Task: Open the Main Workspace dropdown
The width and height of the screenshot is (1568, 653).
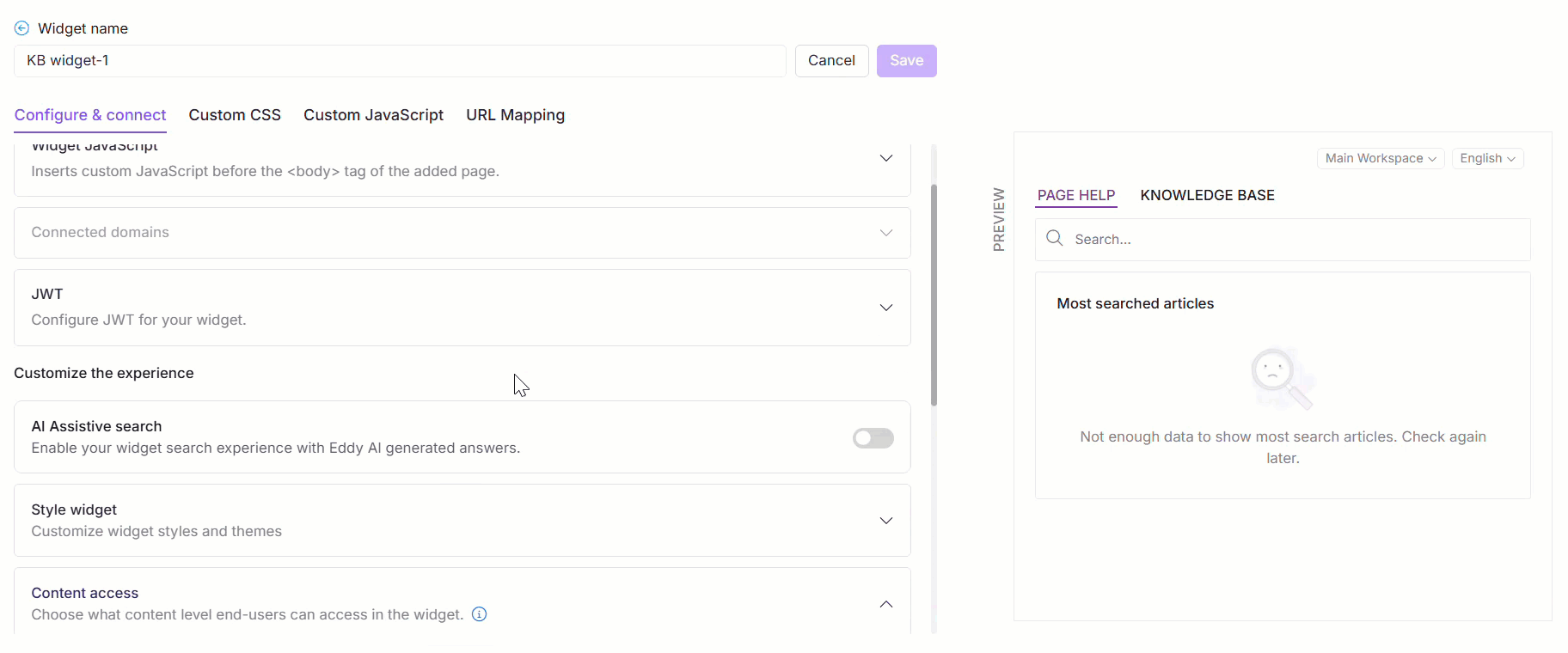Action: click(1380, 158)
